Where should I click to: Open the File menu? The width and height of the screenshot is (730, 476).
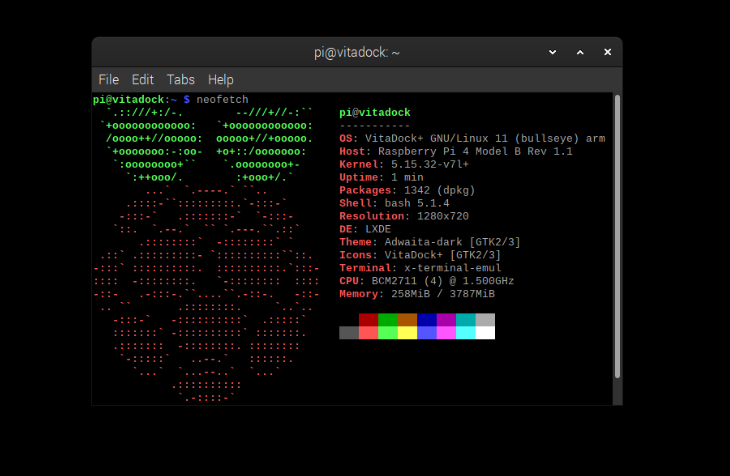click(x=108, y=80)
